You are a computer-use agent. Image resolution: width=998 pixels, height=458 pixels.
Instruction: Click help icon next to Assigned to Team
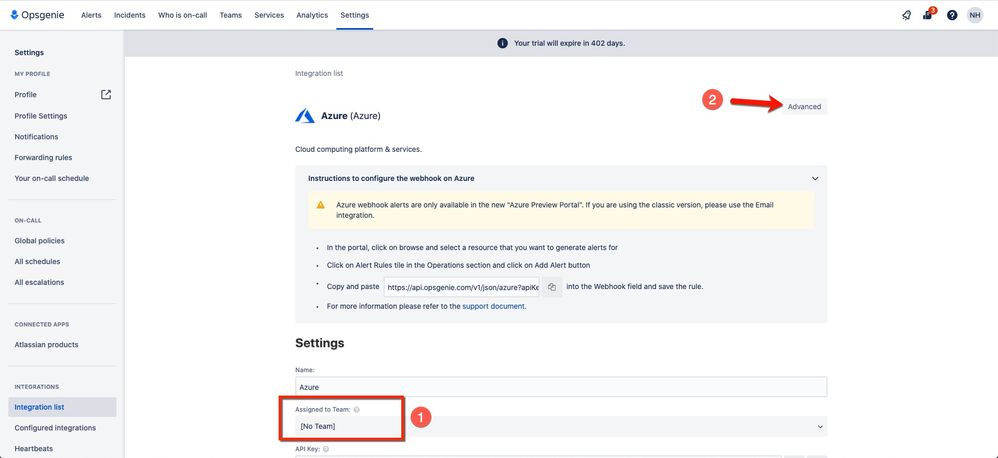pos(356,410)
